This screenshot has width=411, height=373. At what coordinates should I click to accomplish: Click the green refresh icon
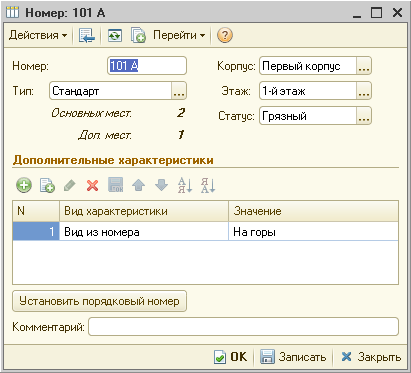pos(115,35)
